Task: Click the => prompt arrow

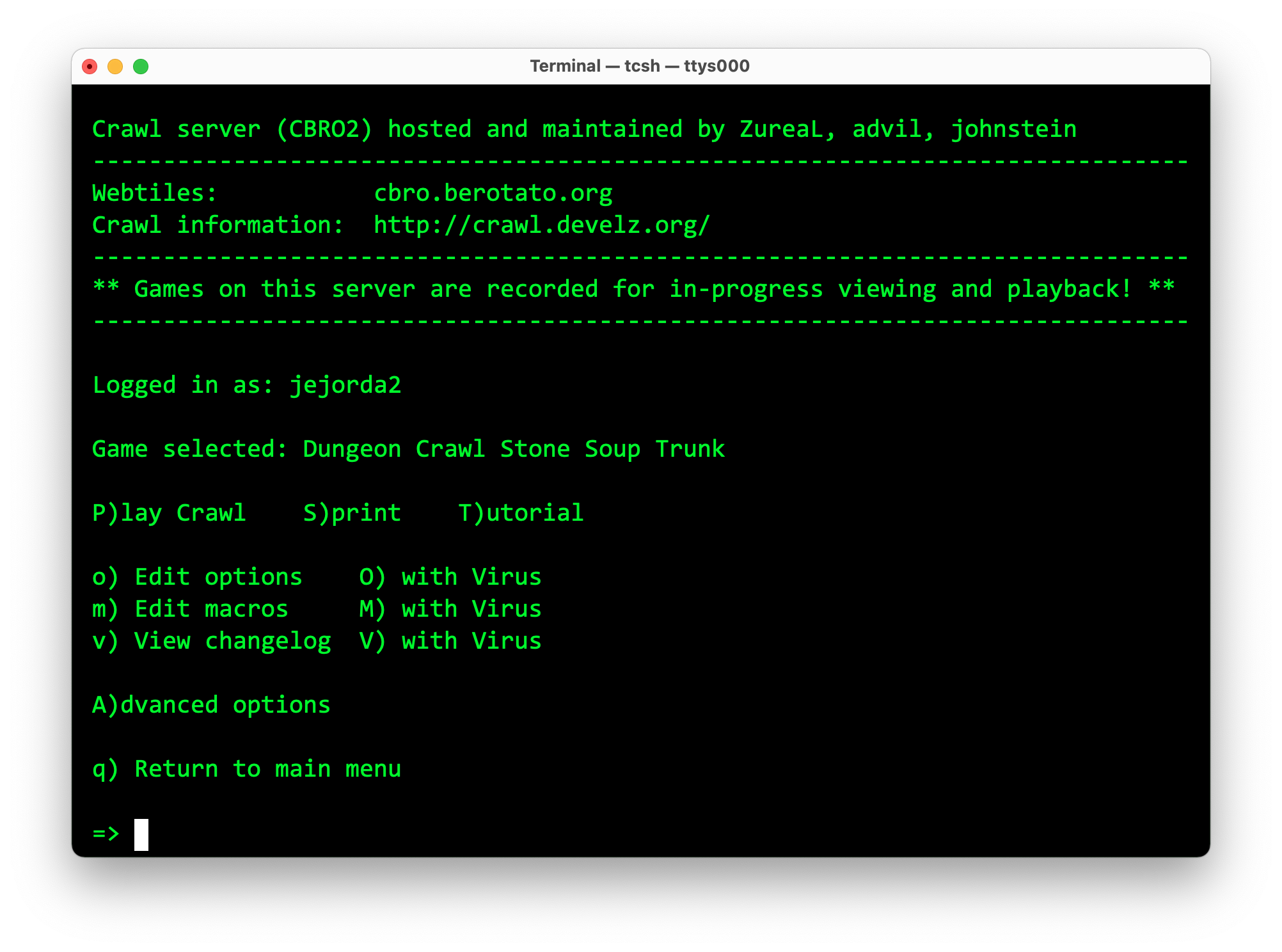Action: [x=106, y=834]
